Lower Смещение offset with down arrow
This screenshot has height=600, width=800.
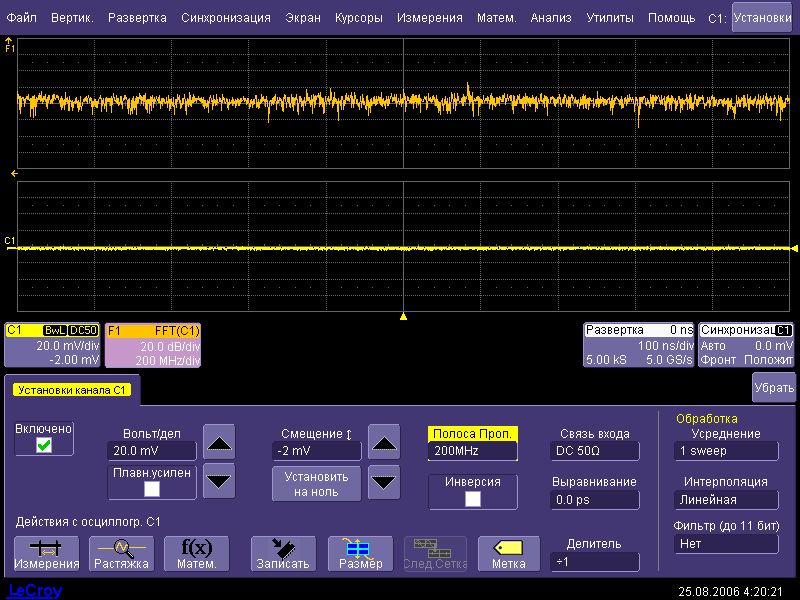384,482
